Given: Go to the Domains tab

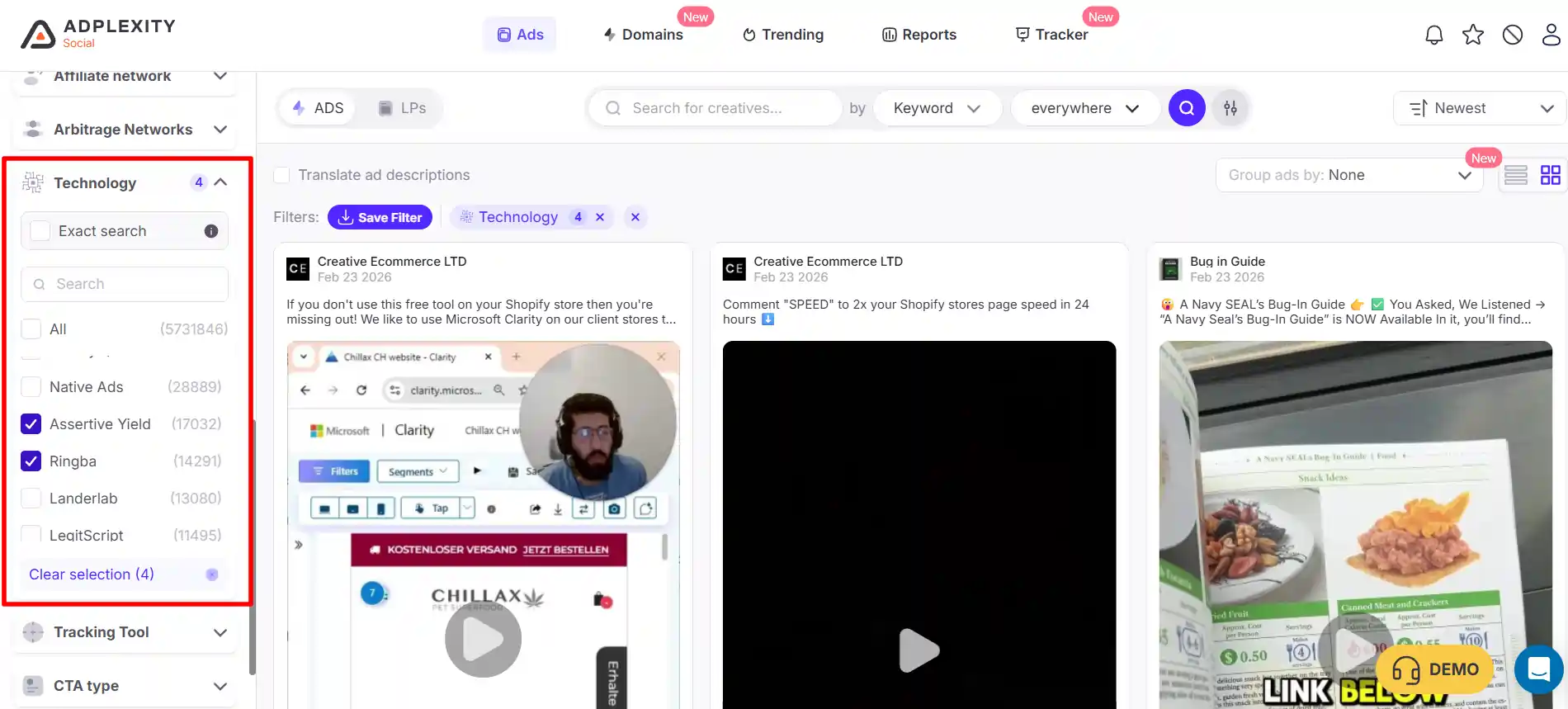Looking at the screenshot, I should [x=643, y=35].
